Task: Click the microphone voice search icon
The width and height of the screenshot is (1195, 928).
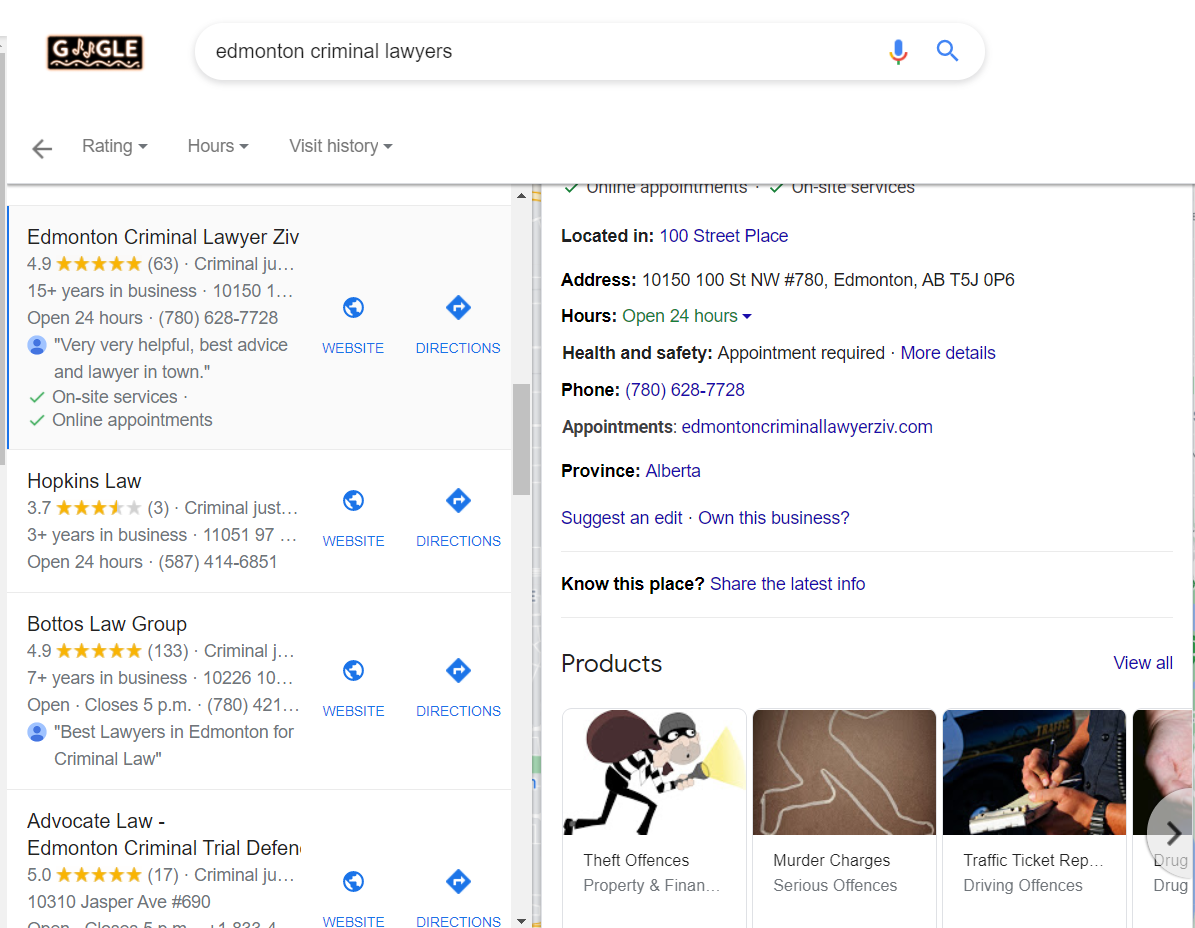Action: [898, 52]
